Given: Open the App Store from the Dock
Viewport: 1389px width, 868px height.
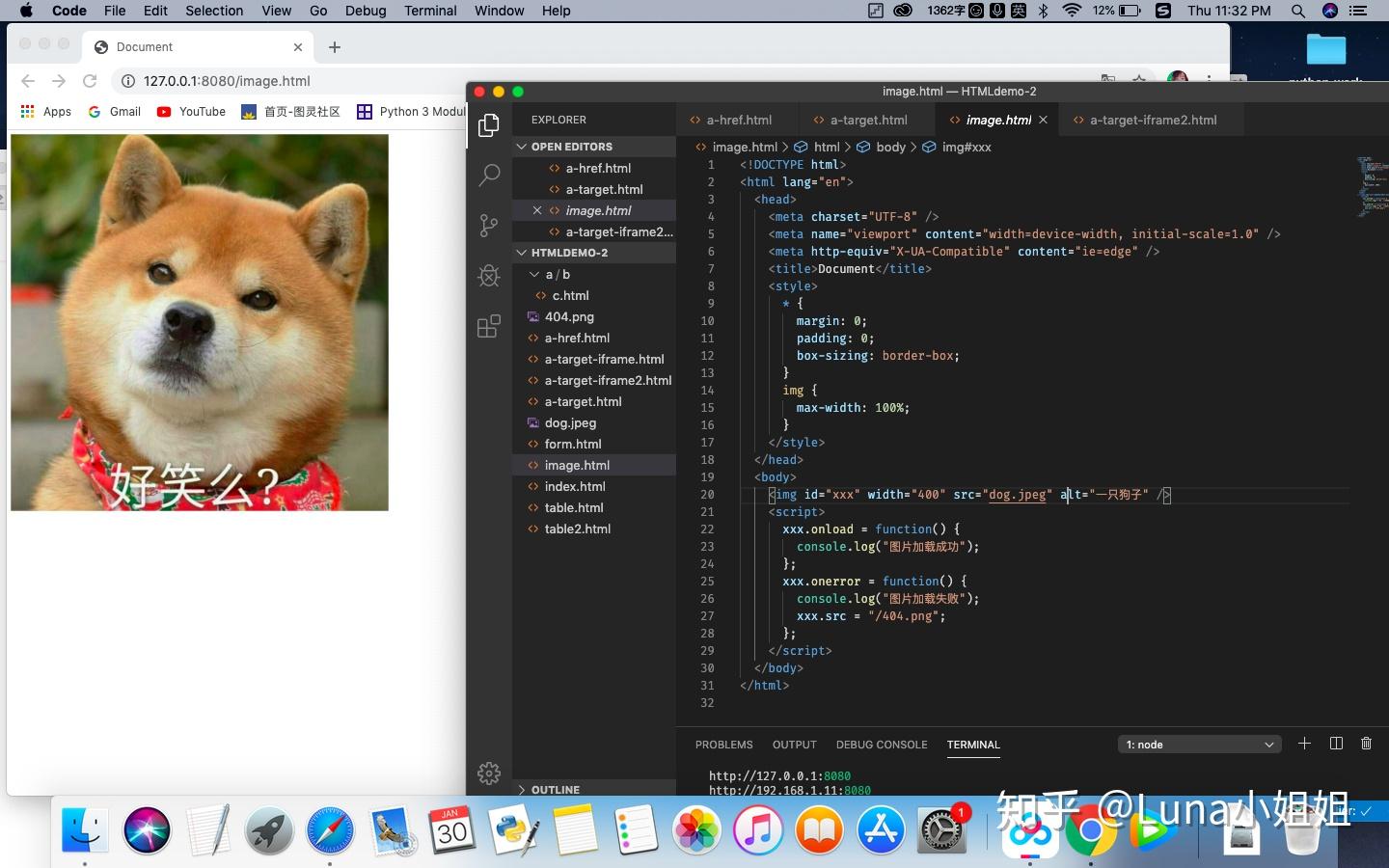Looking at the screenshot, I should pos(881,829).
